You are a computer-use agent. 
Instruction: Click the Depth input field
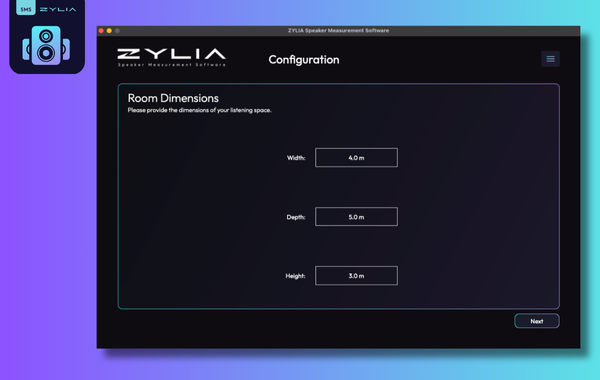tap(356, 217)
